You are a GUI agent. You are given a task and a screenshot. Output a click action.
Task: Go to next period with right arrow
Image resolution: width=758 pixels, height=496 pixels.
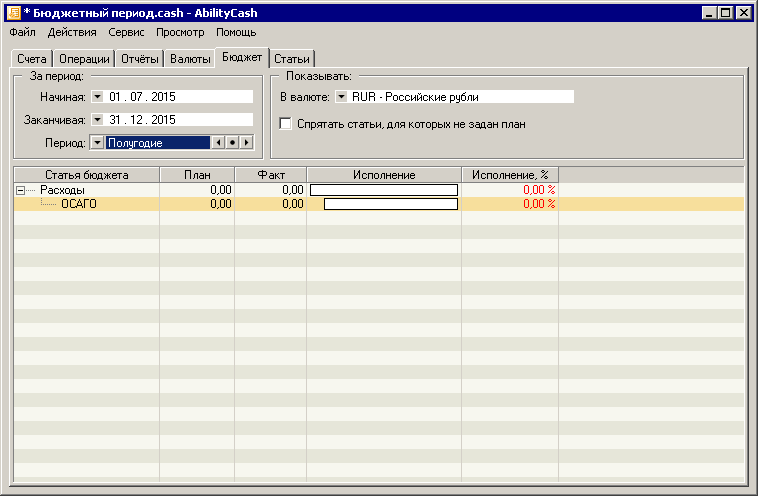point(246,143)
